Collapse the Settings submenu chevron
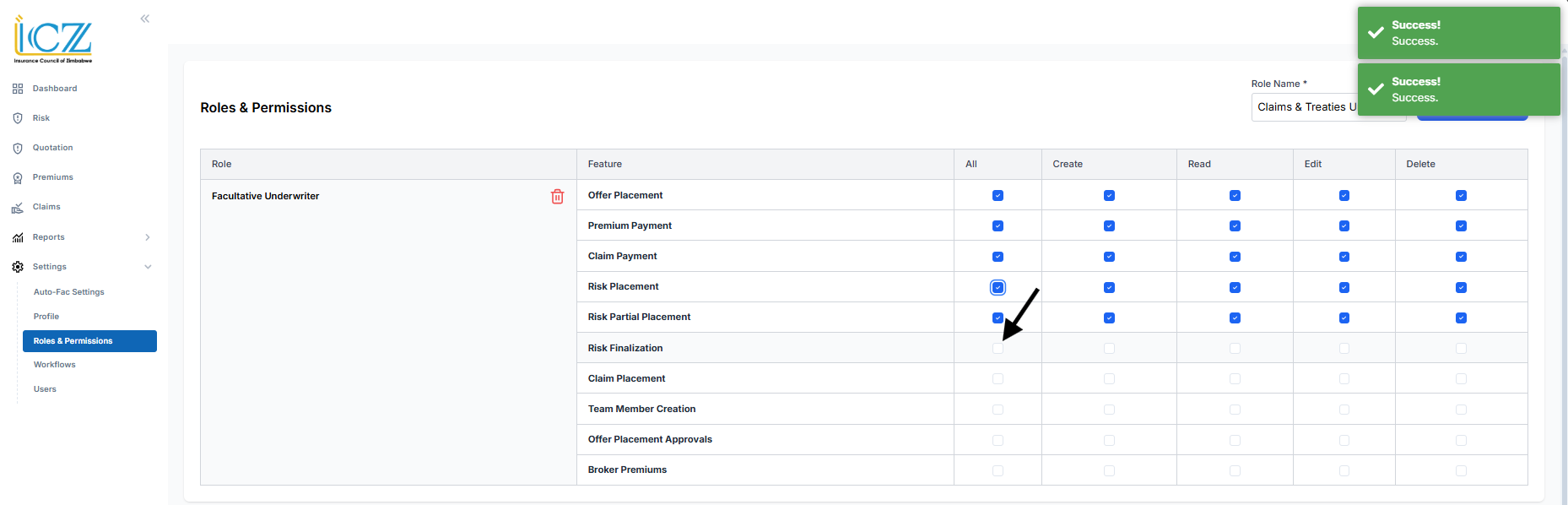This screenshot has width=1568, height=505. [x=148, y=267]
